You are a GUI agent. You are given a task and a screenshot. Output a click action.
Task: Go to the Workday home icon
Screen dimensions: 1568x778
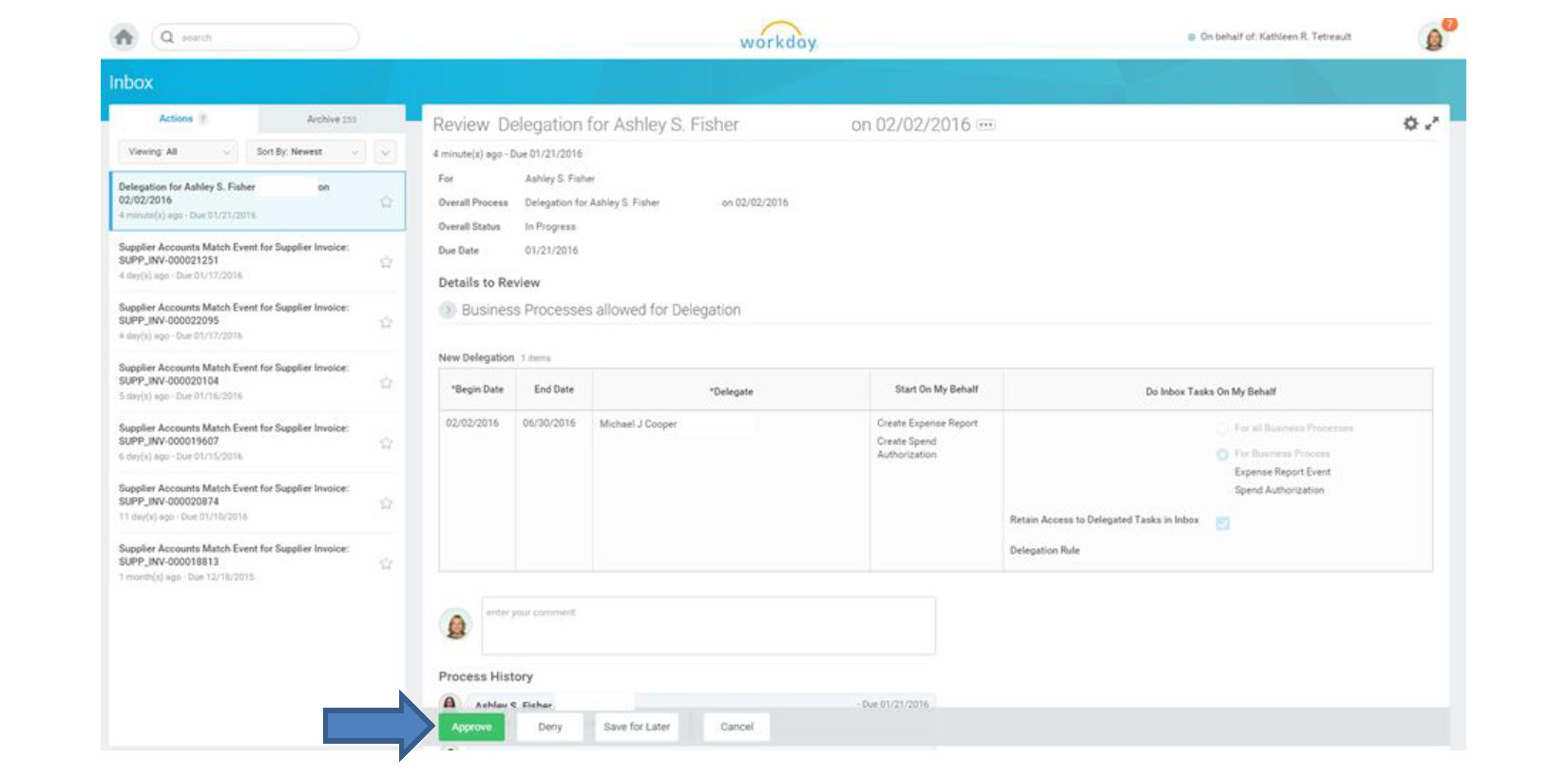124,37
